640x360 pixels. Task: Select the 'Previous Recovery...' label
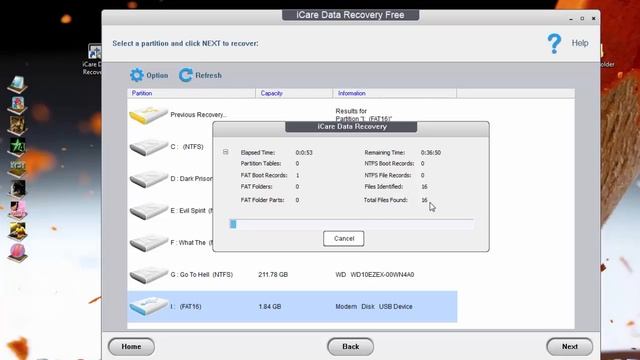click(198, 115)
